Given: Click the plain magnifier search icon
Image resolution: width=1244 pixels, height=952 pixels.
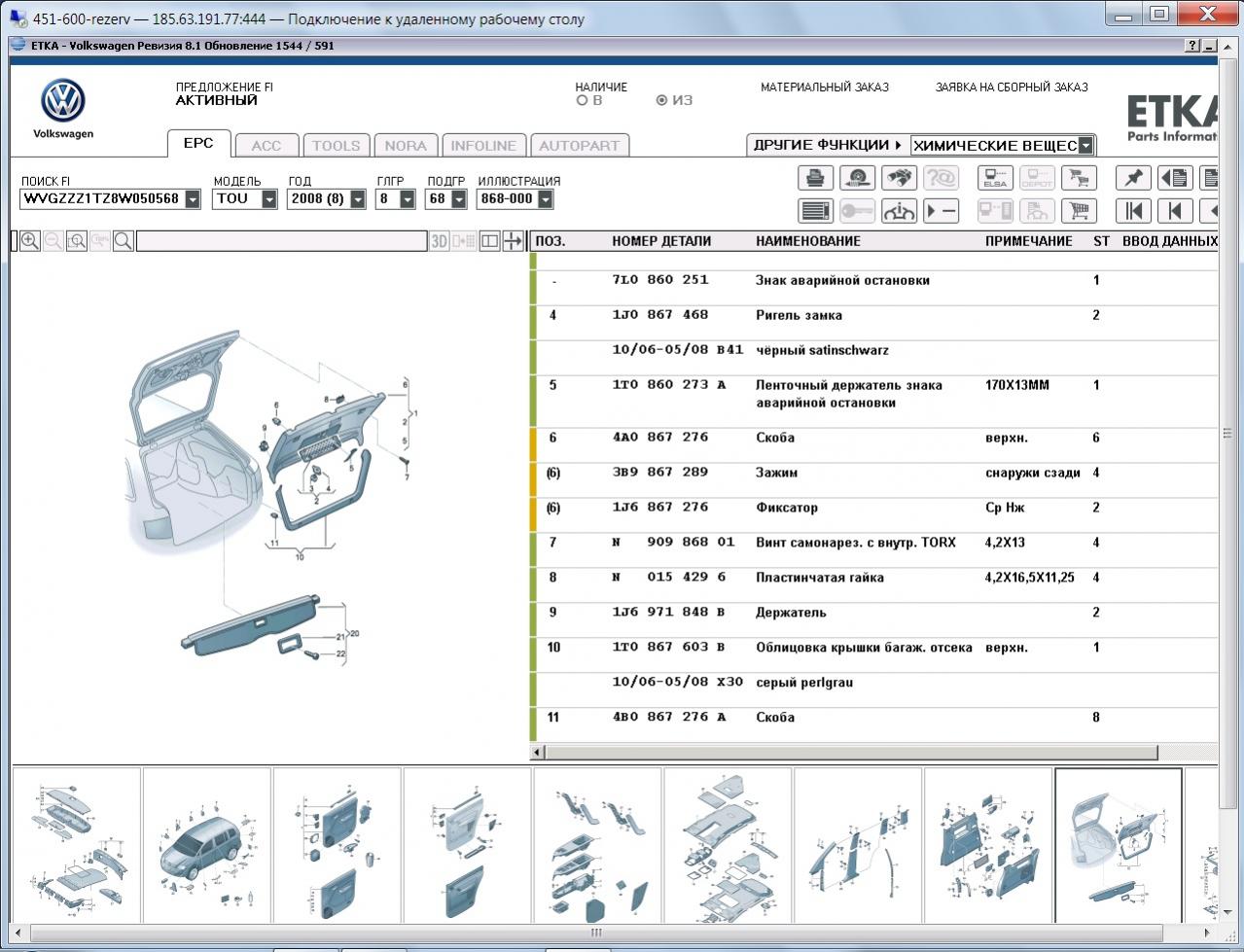Looking at the screenshot, I should (124, 241).
